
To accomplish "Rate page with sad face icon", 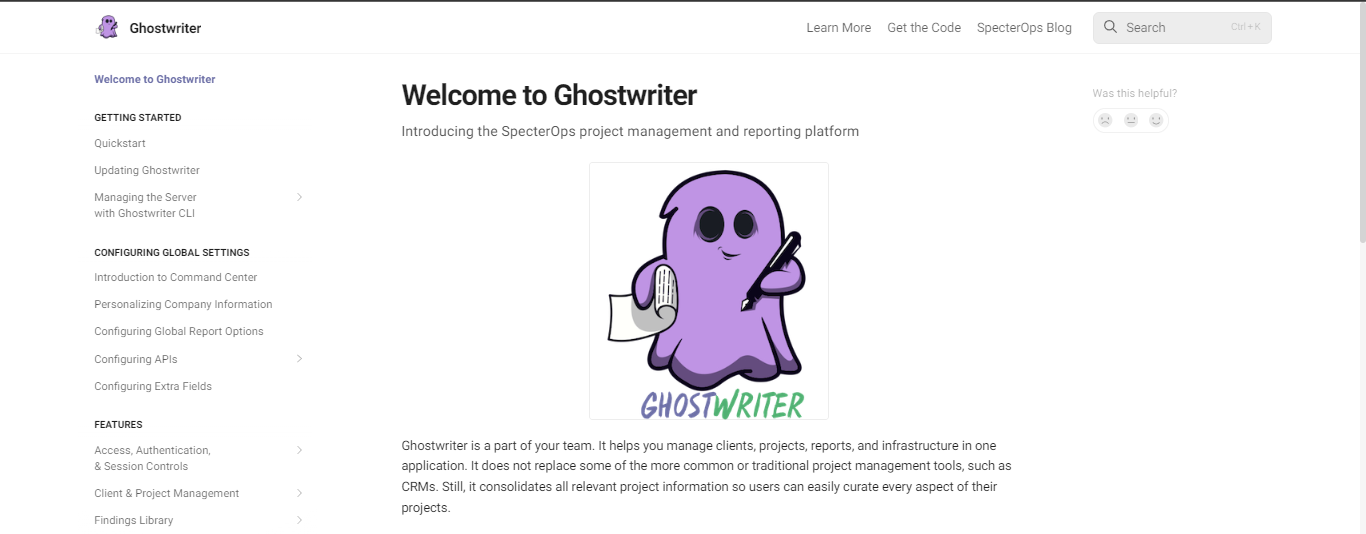I will coord(1105,120).
